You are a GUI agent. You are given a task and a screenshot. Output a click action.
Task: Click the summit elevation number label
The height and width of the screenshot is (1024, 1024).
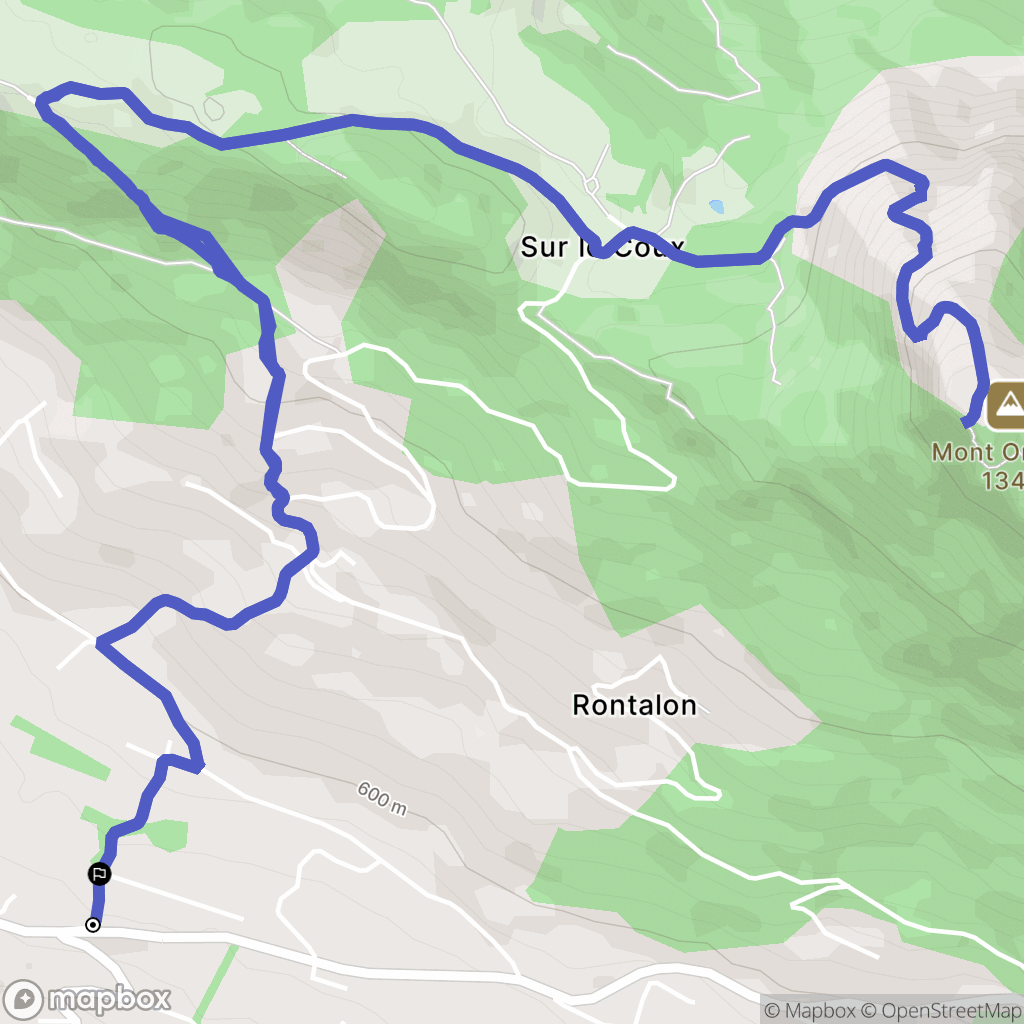1002,481
